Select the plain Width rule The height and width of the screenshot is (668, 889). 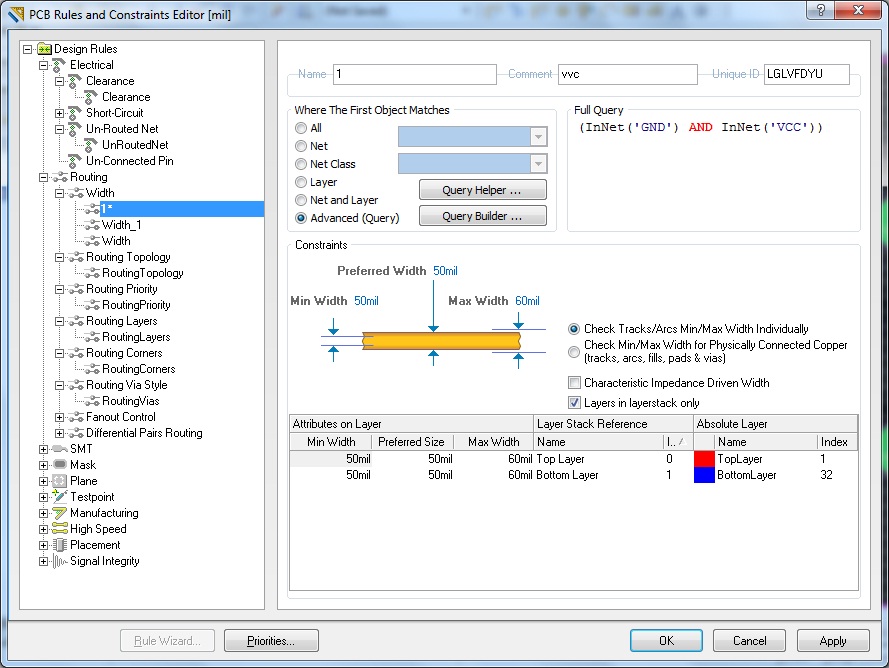116,241
